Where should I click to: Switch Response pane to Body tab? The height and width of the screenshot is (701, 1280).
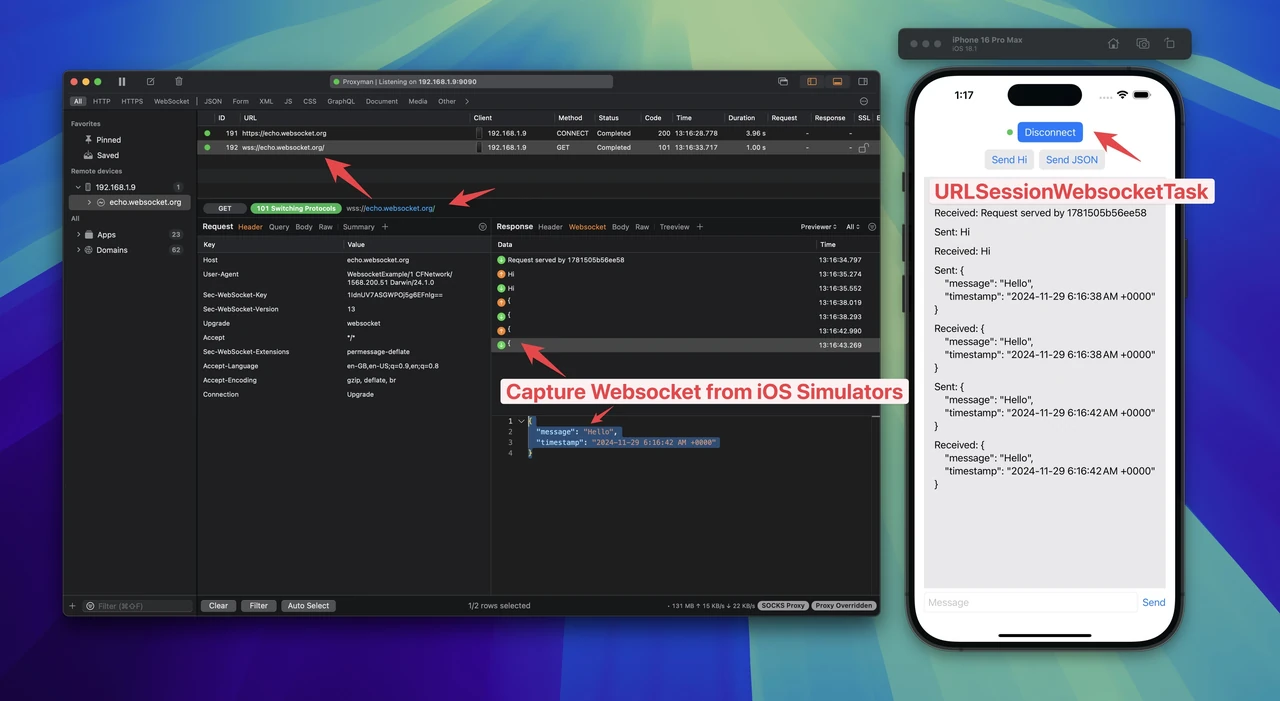pyautogui.click(x=621, y=227)
